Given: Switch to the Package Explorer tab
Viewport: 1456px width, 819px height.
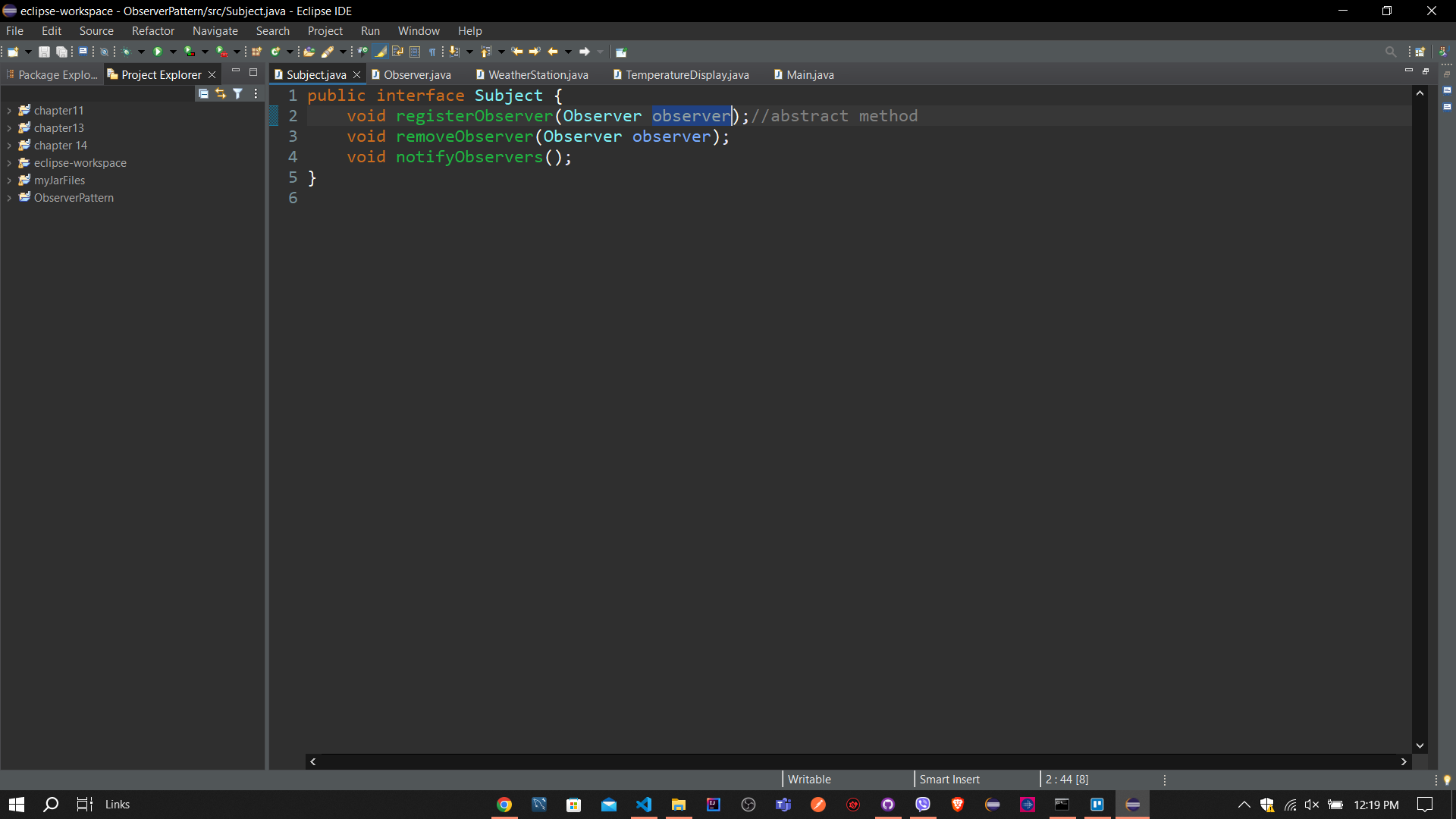Looking at the screenshot, I should coord(52,74).
